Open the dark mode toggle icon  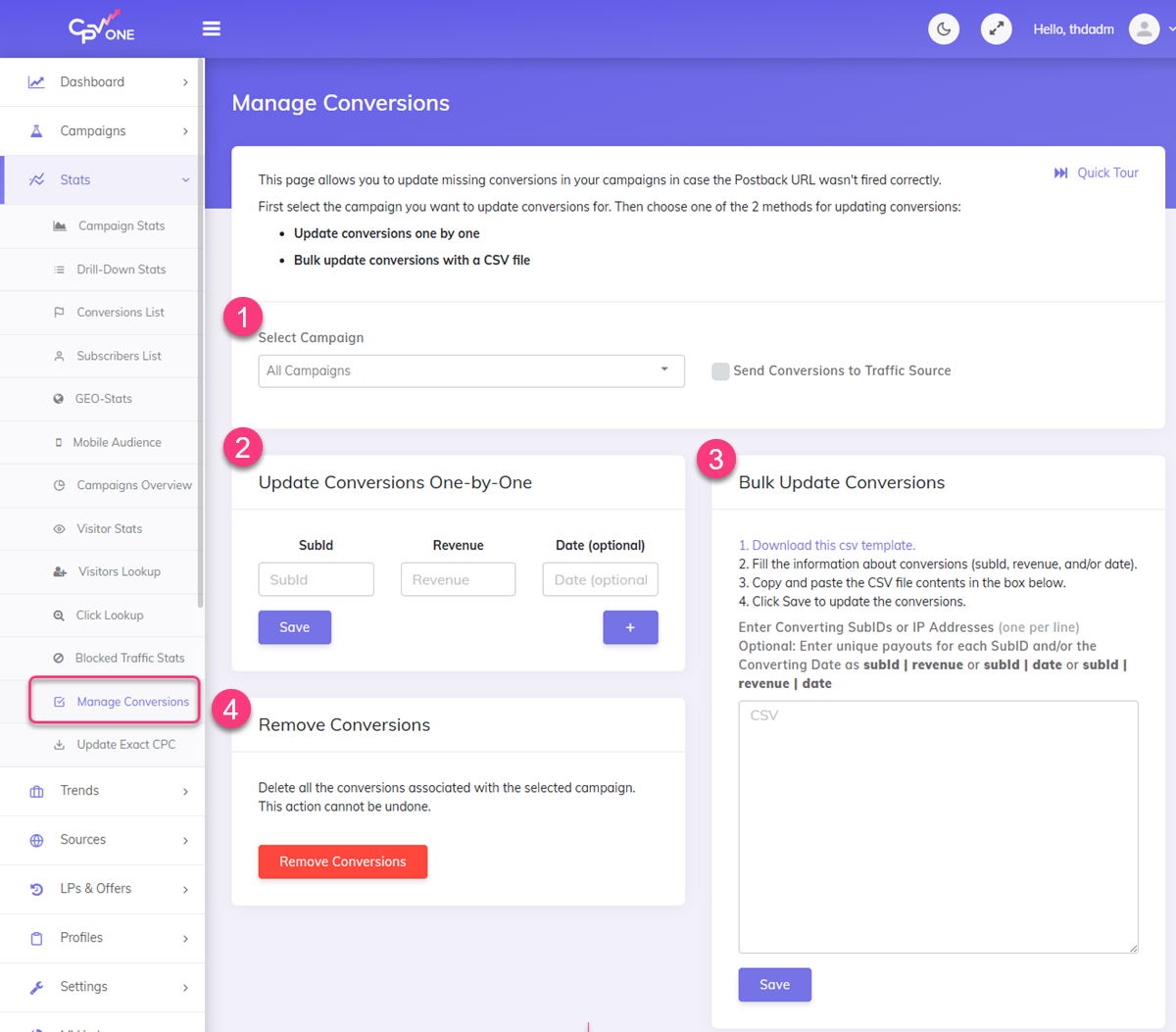tap(943, 28)
